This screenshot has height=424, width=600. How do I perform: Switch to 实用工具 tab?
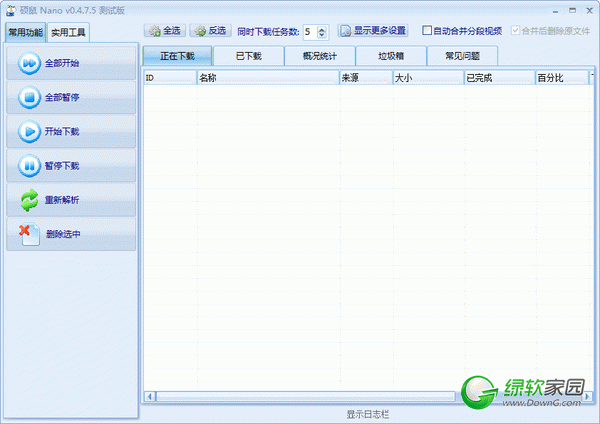pyautogui.click(x=68, y=33)
